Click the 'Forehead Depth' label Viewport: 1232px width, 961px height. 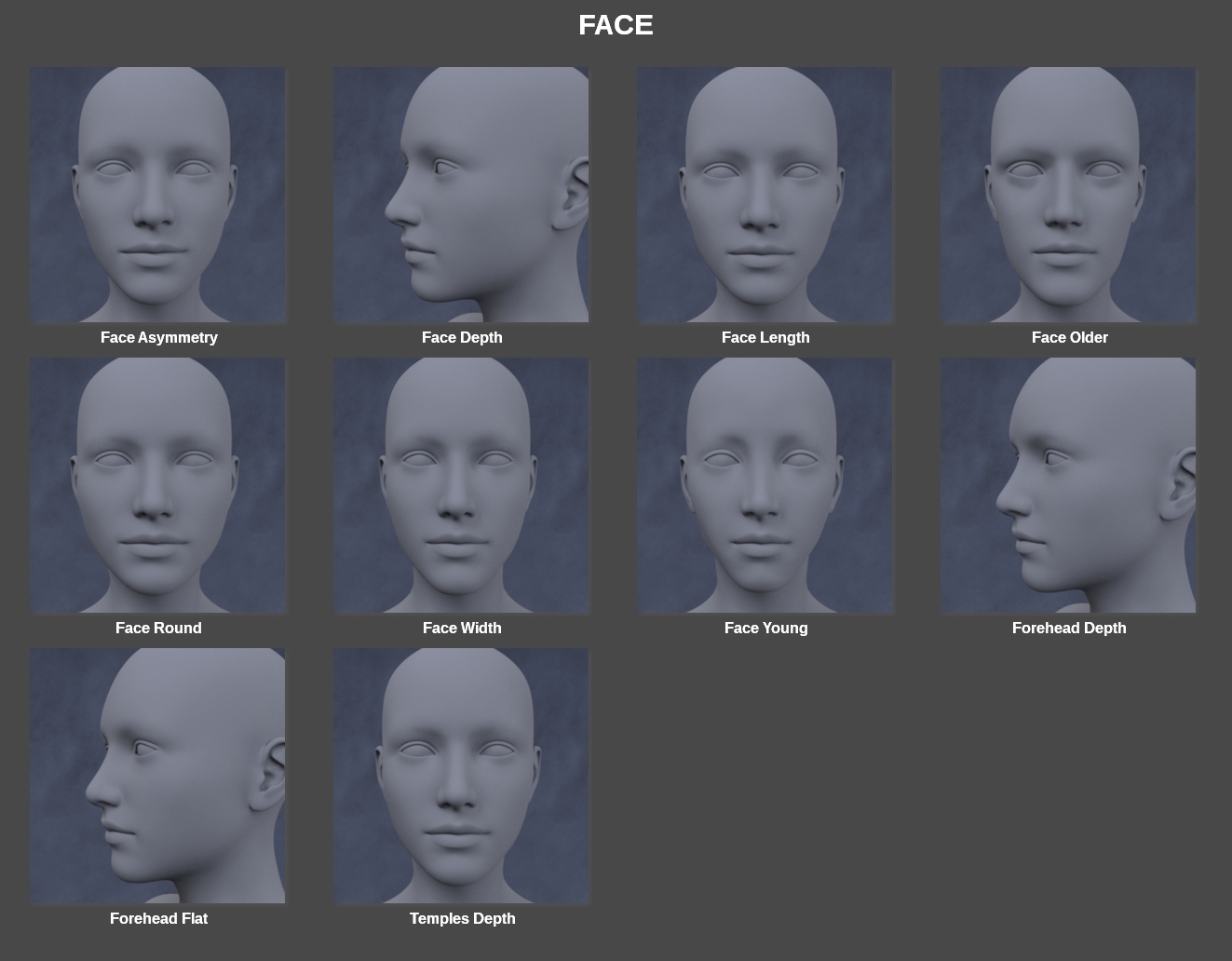1069,629
